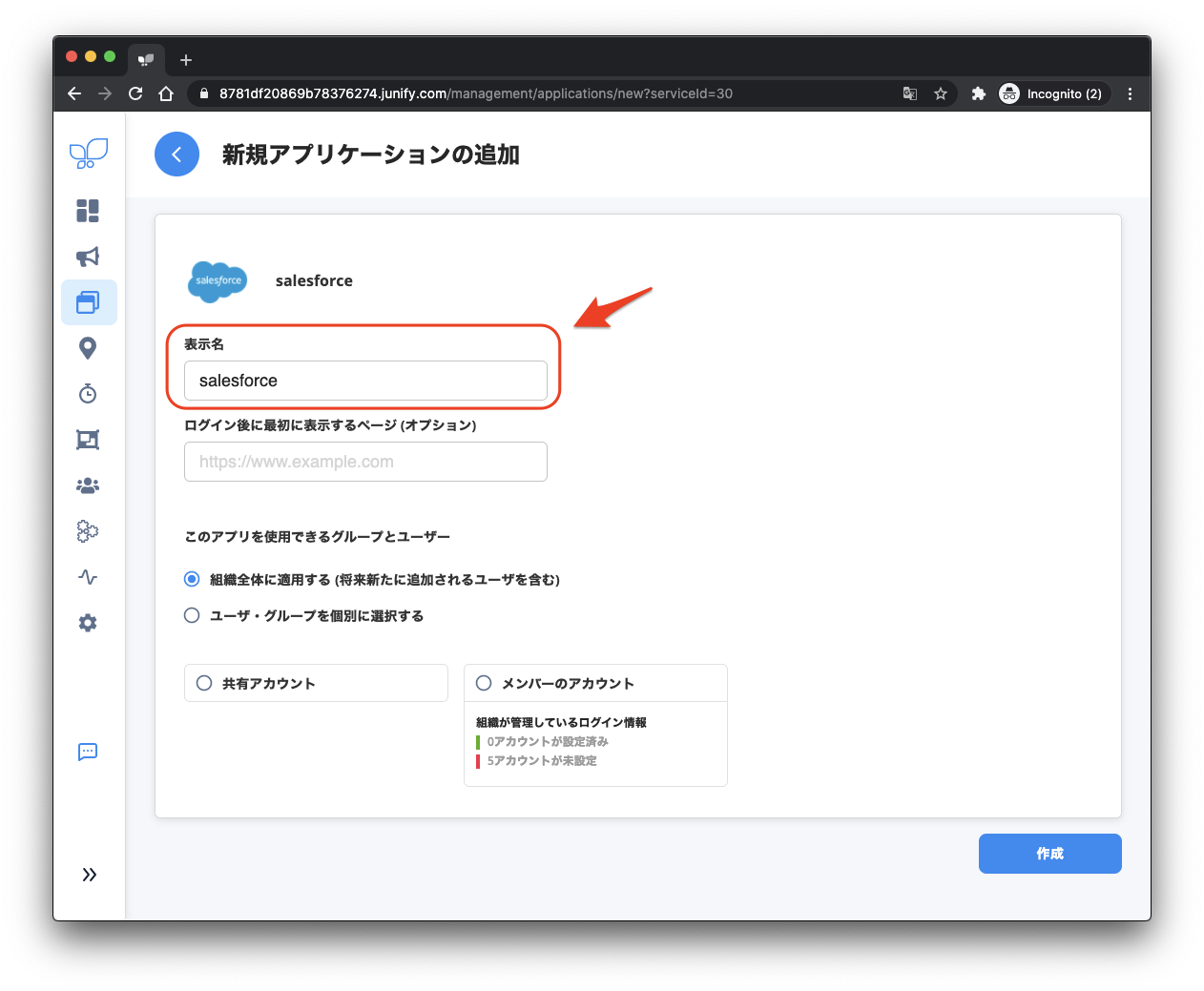Screen dimensions: 1204x991
Task: Click the 表示名 salesforce text field
Action: click(365, 381)
